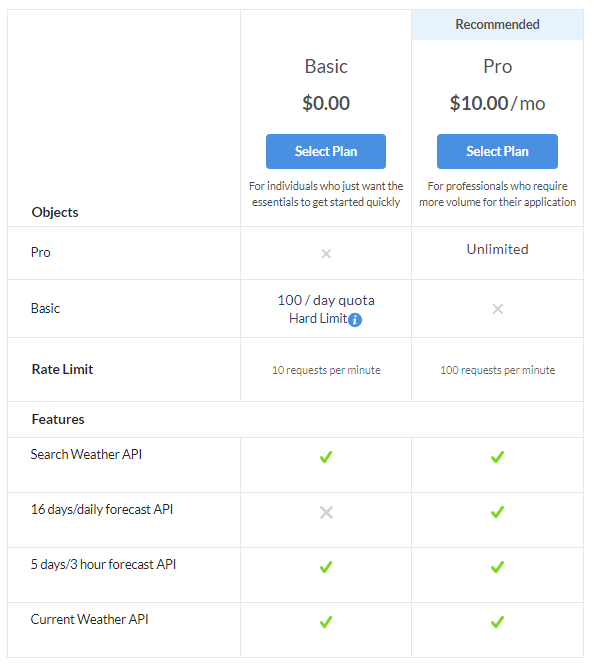The height and width of the screenshot is (667, 594).
Task: Click the Recommended banner above Pro
Action: (497, 25)
